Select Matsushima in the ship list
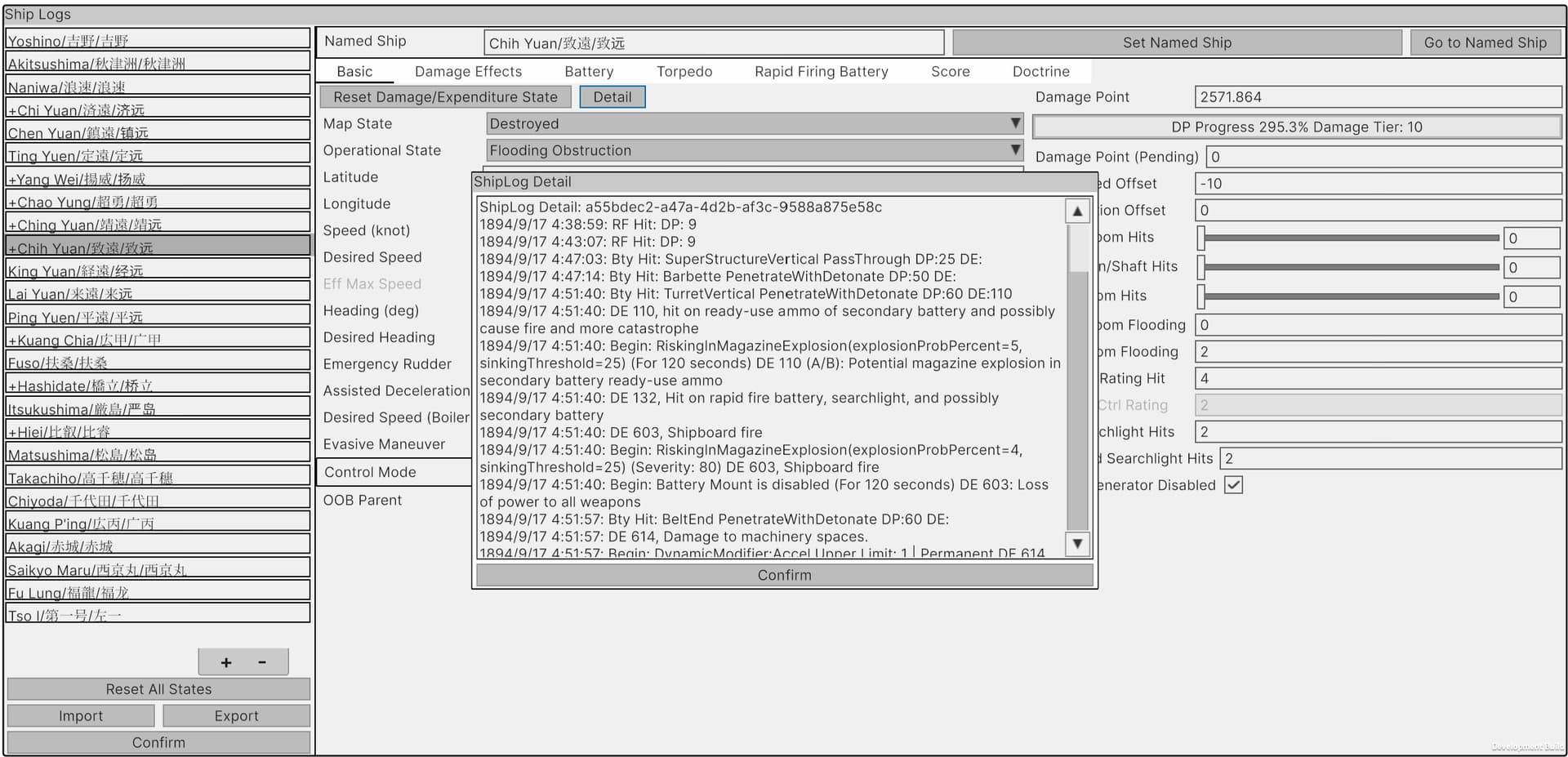1568x757 pixels. [158, 455]
